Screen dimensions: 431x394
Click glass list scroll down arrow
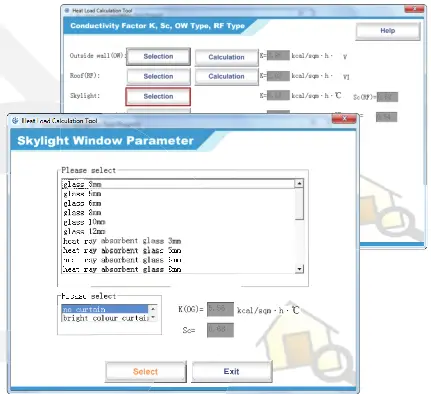click(x=299, y=269)
